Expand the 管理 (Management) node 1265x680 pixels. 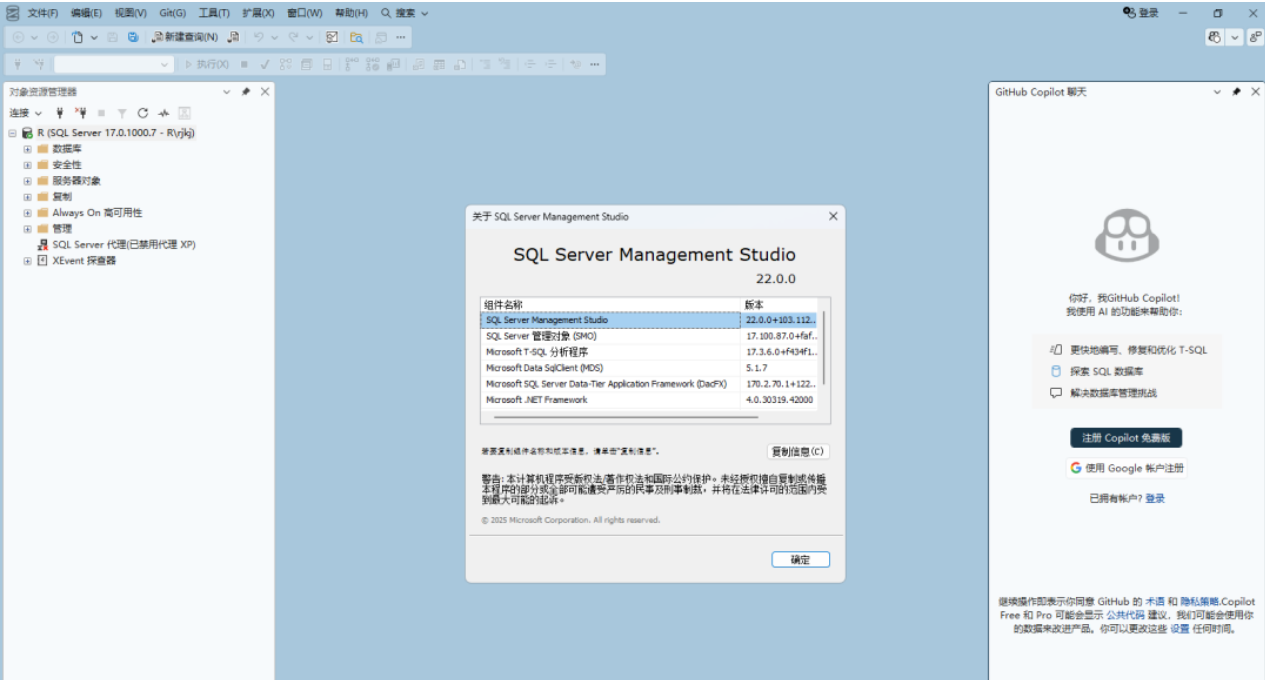pyautogui.click(x=28, y=228)
